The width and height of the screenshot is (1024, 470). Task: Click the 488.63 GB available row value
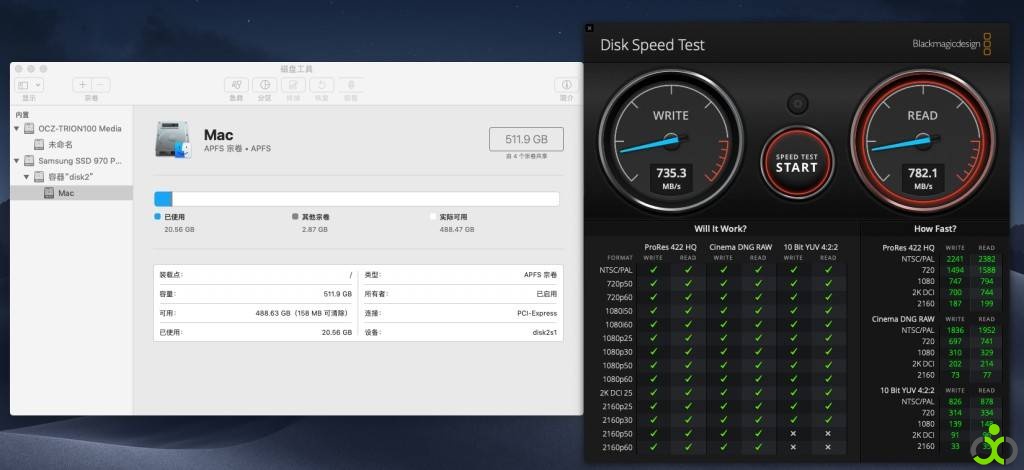[304, 313]
